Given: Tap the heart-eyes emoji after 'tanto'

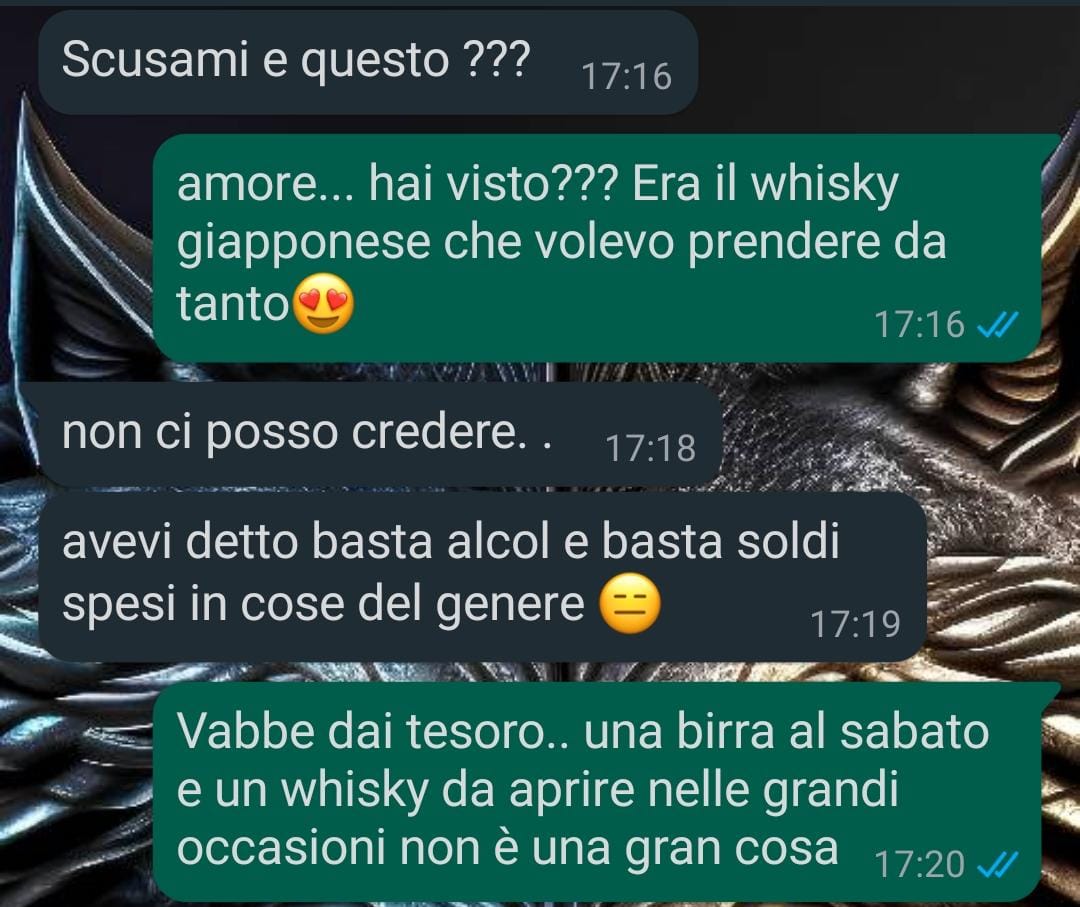Looking at the screenshot, I should pos(324,303).
